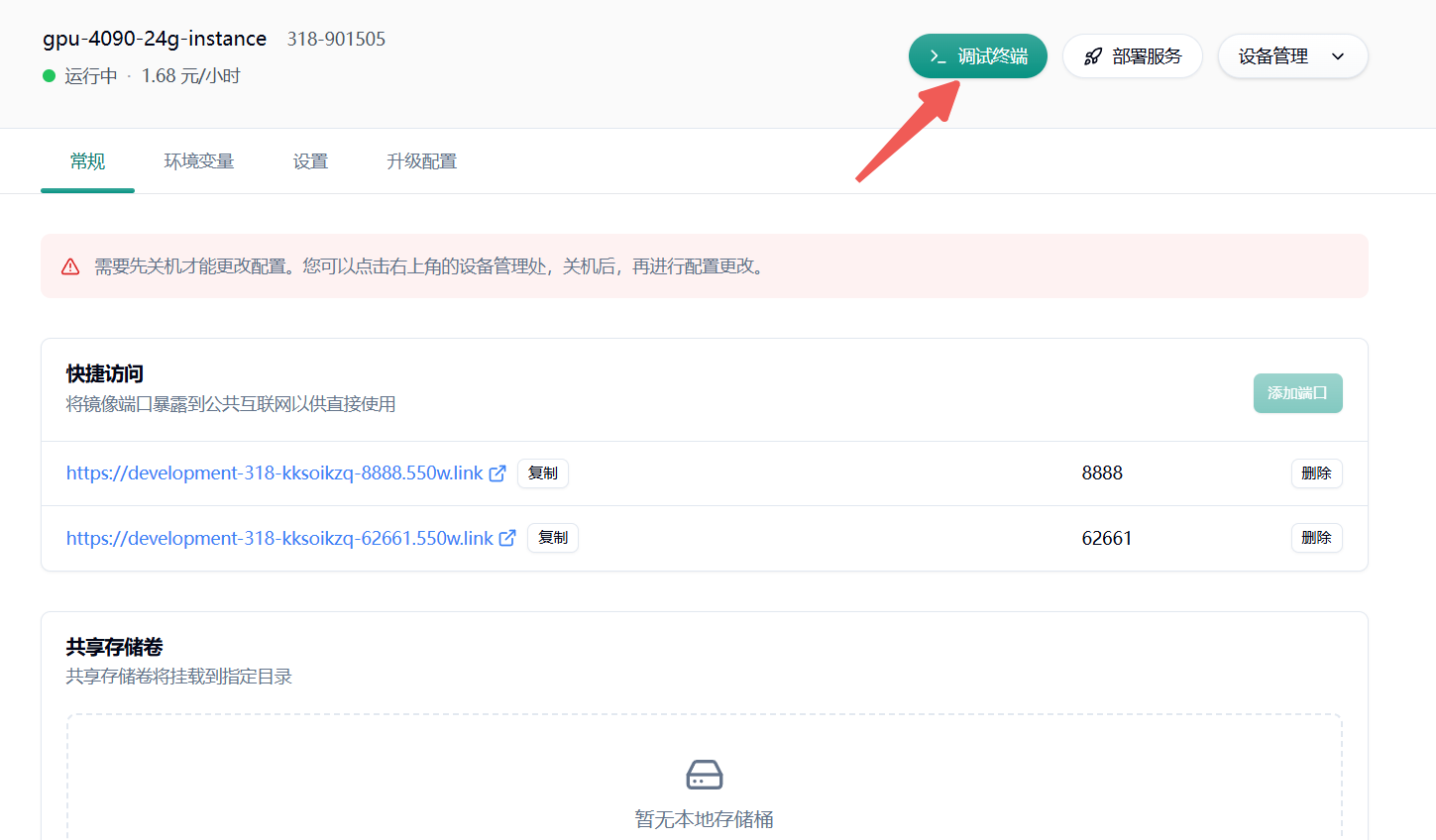
Task: Switch to the 常规 tab
Action: (87, 161)
